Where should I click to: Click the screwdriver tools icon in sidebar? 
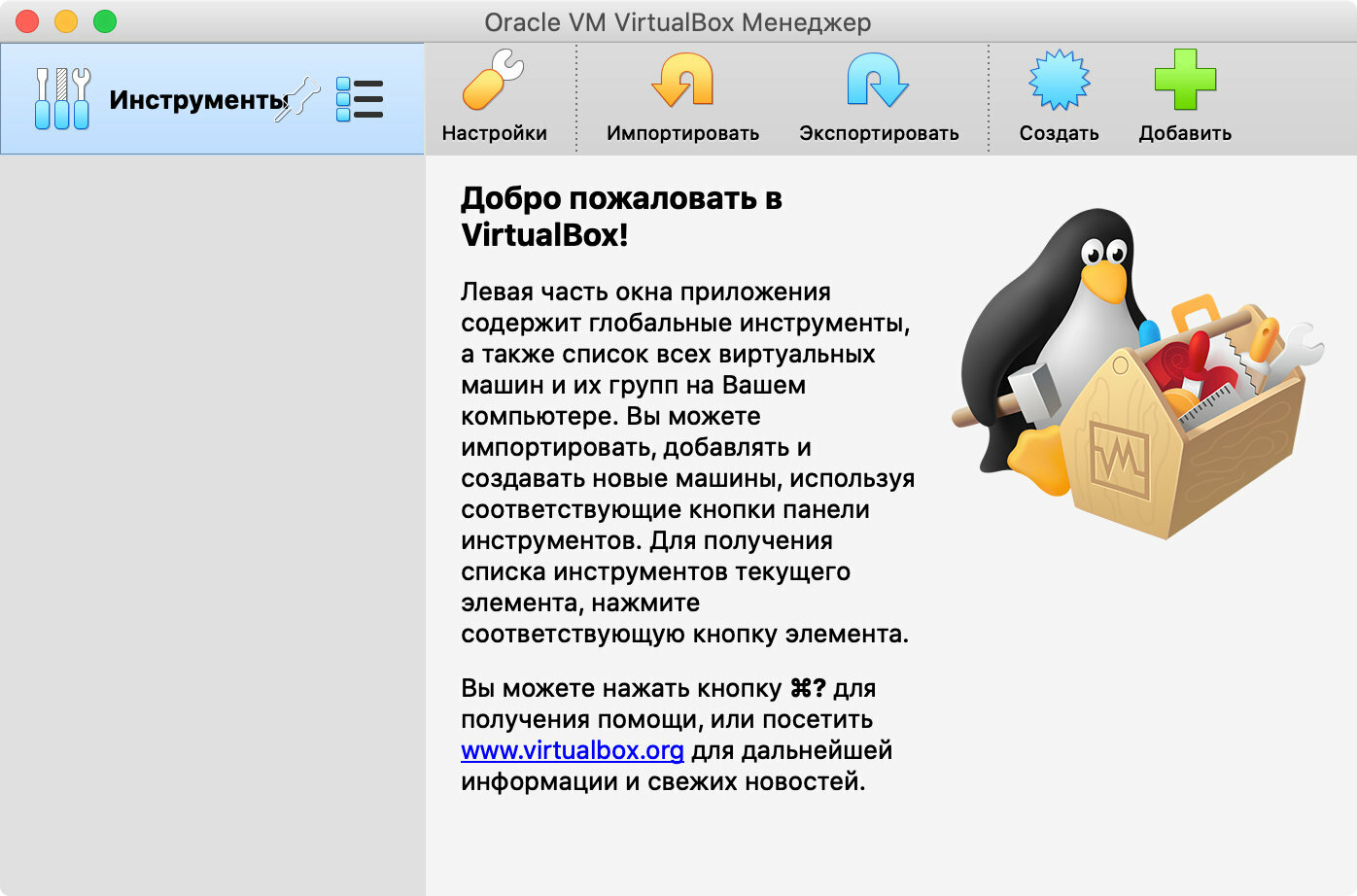pos(62,99)
